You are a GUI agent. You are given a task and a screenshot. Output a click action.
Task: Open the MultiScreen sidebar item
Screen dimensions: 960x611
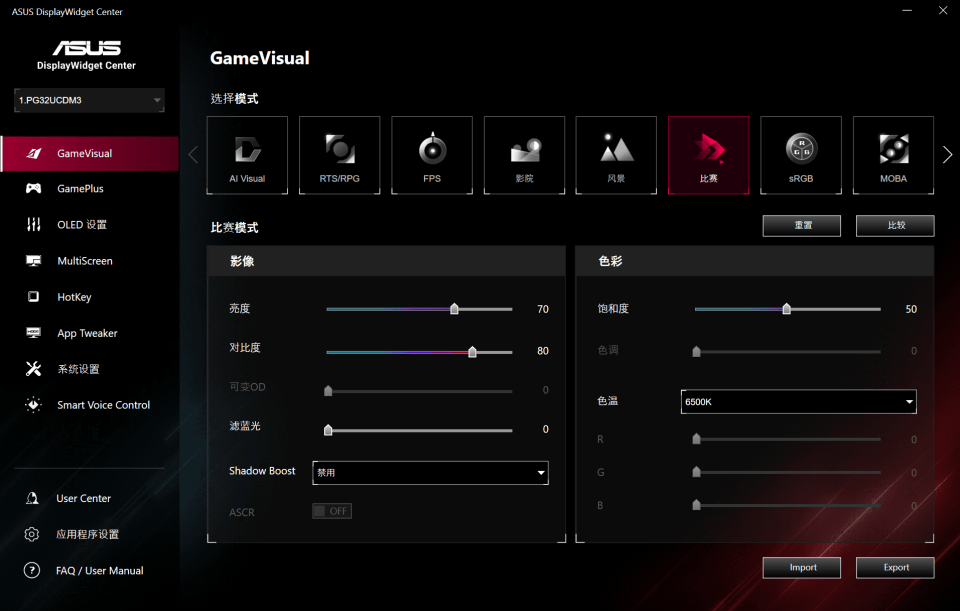coord(85,261)
